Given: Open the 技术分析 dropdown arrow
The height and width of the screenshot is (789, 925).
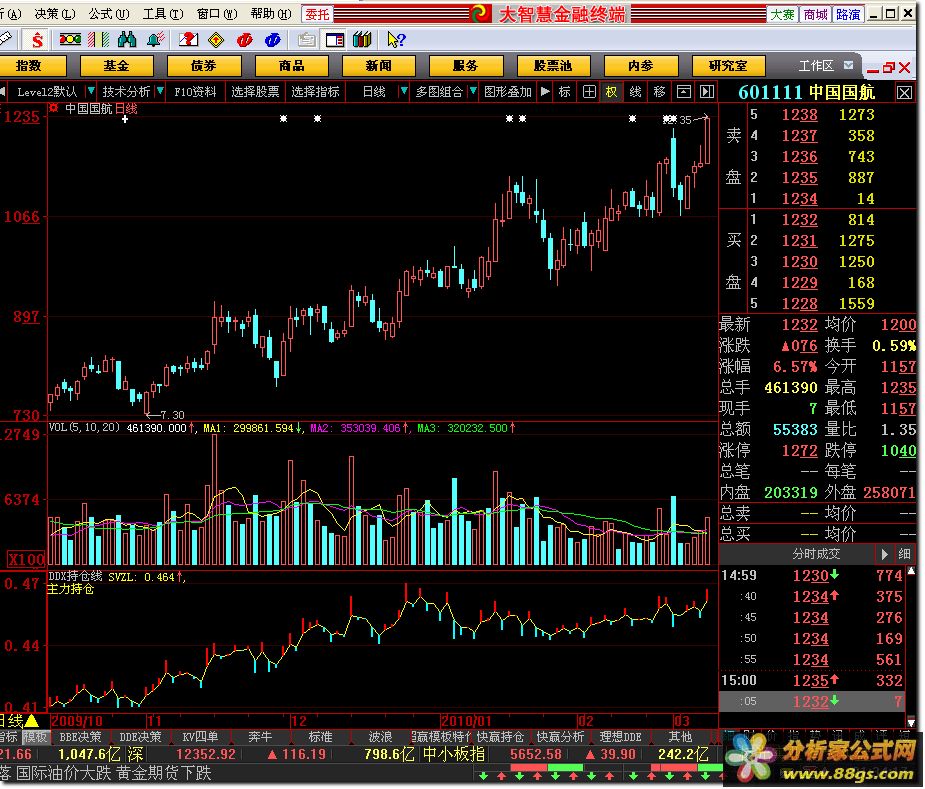Looking at the screenshot, I should click(x=160, y=91).
